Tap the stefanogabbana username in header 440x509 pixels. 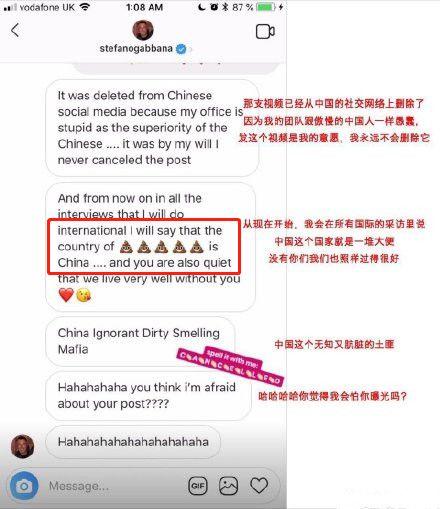pos(136,49)
